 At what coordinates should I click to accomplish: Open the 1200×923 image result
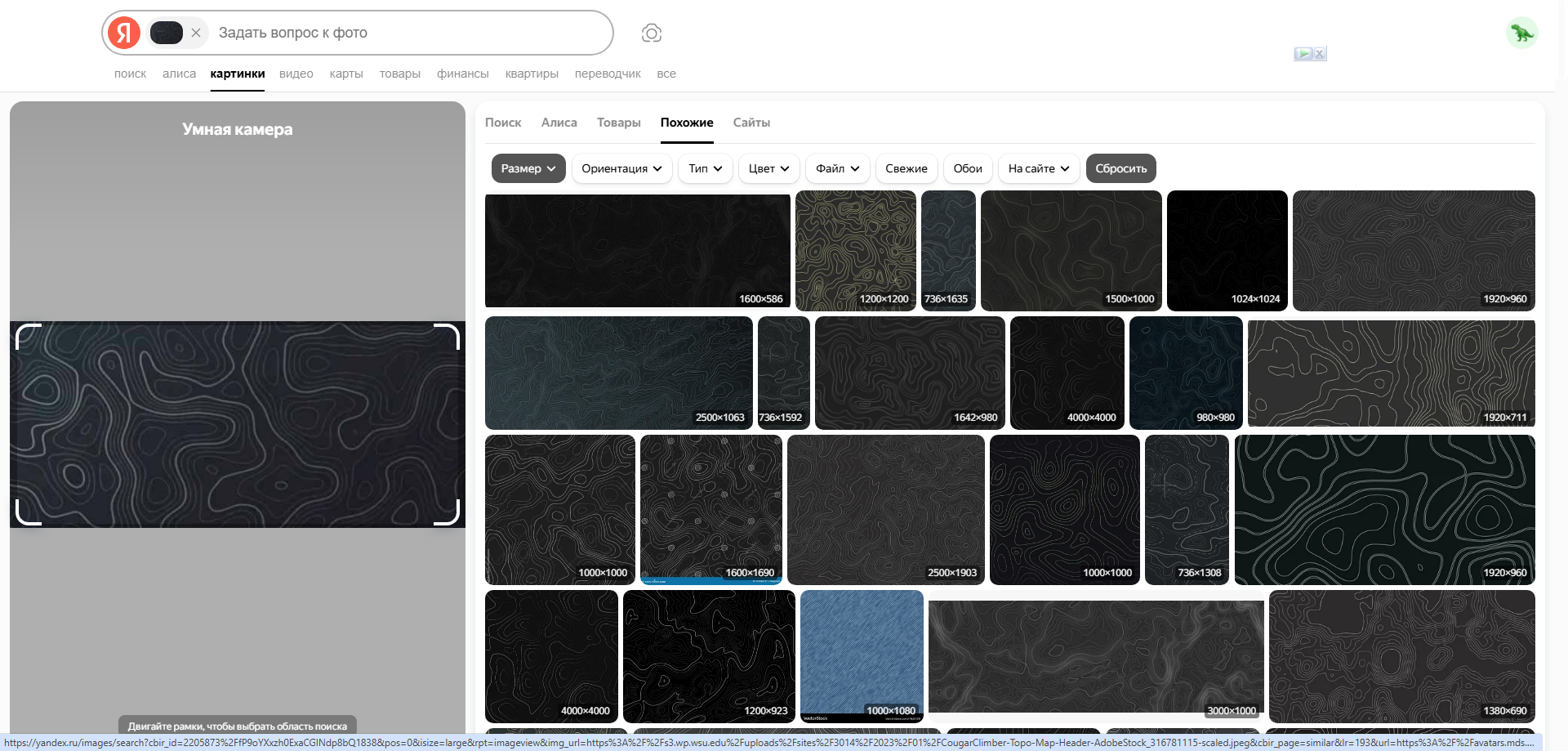coord(709,656)
